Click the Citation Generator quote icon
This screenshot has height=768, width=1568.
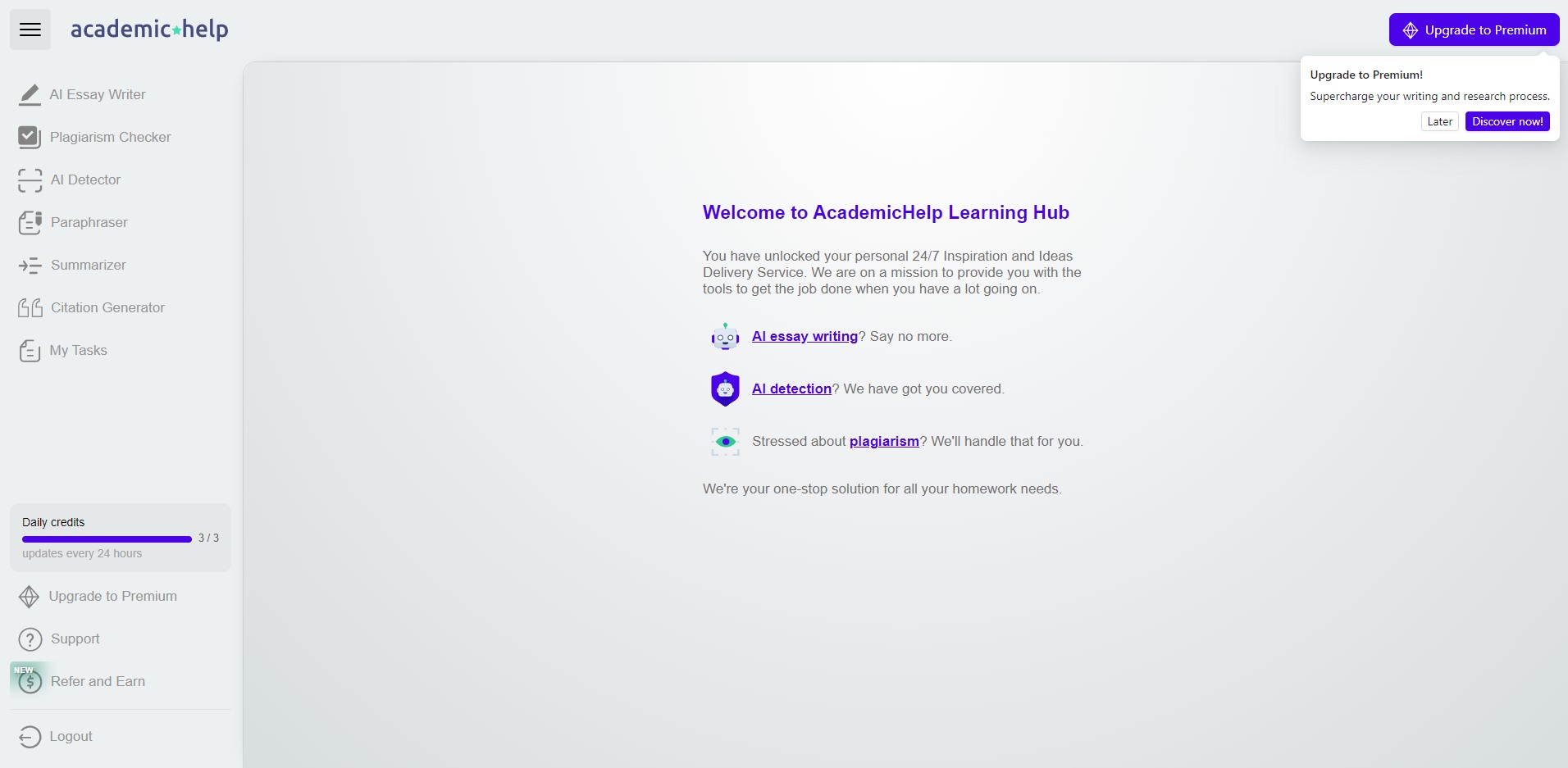tap(30, 308)
